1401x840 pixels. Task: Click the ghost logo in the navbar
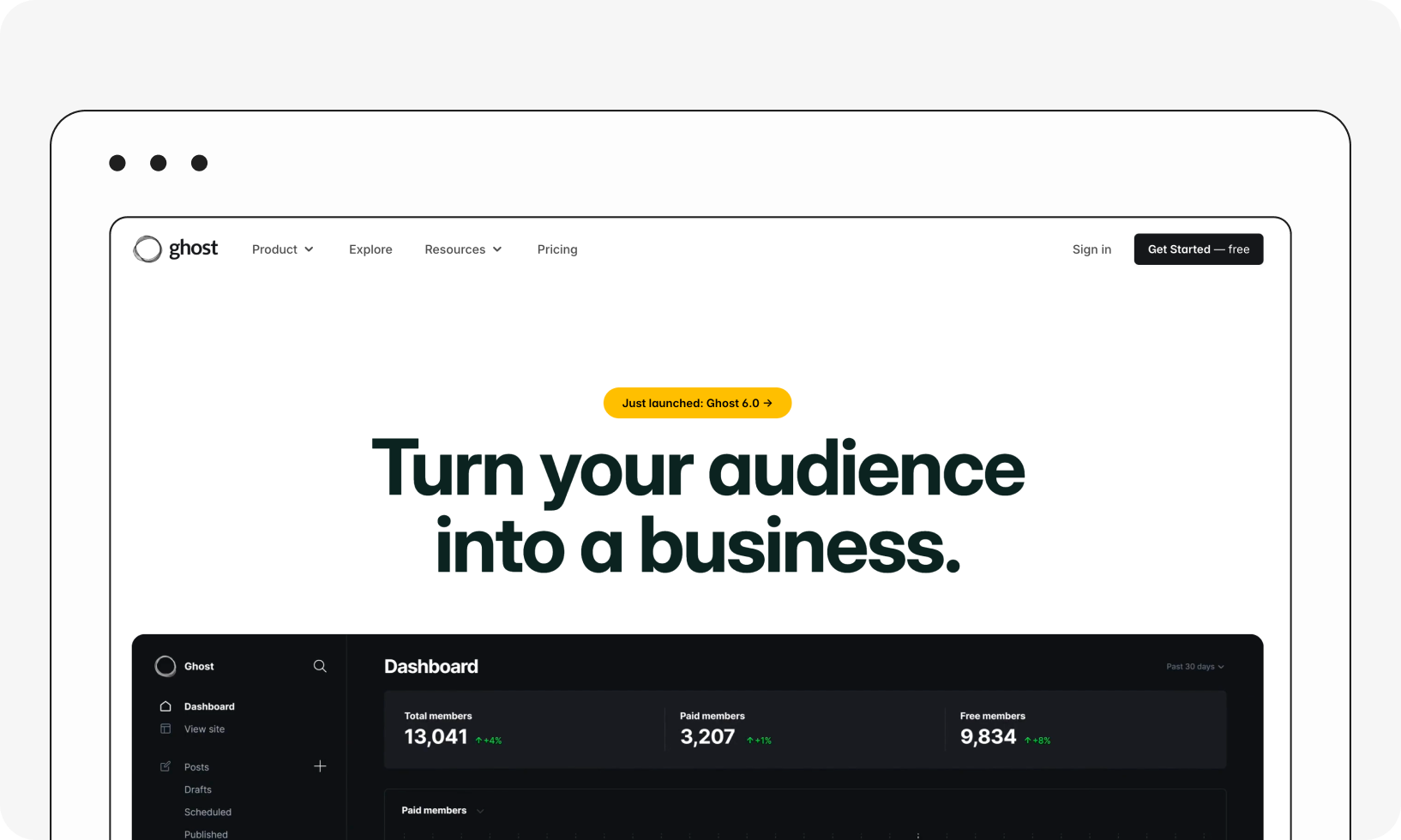(176, 249)
